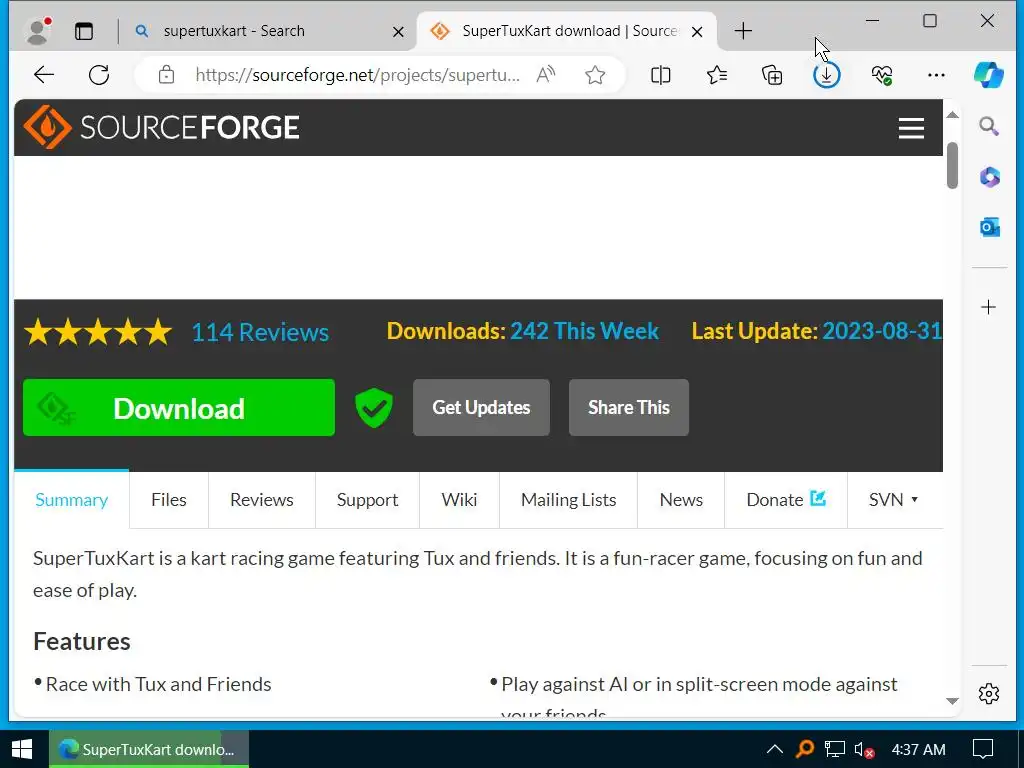This screenshot has width=1024, height=768.
Task: Open the network tray icon
Action: point(835,749)
